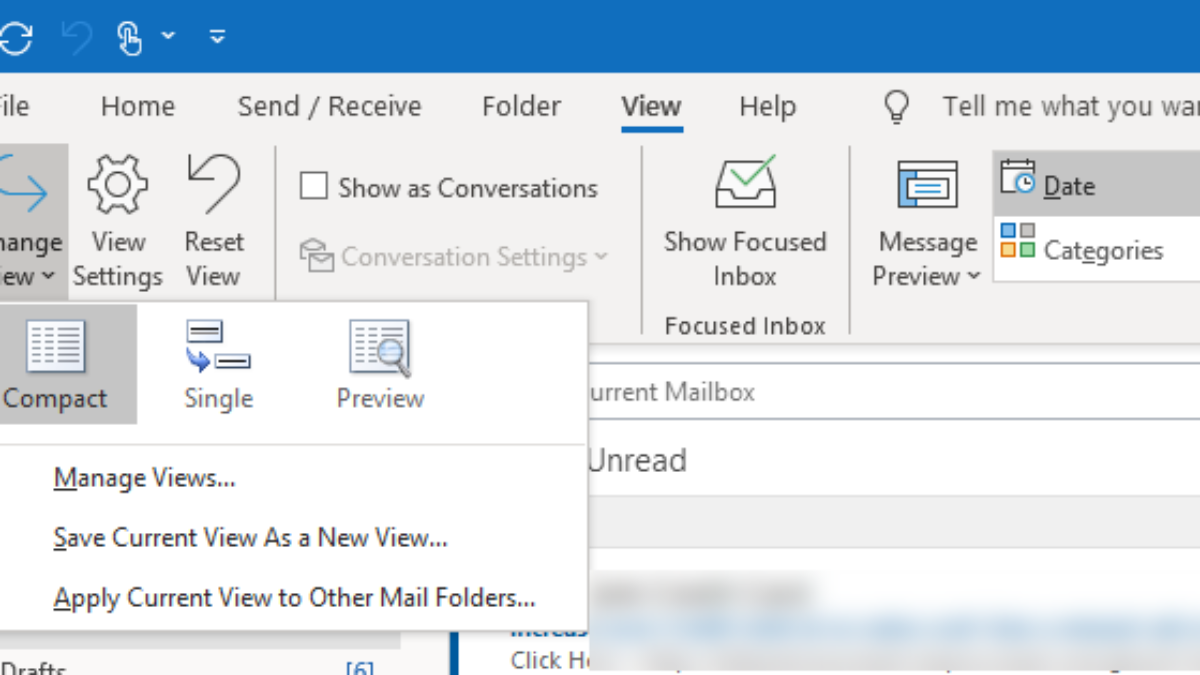Viewport: 1200px width, 675px height.
Task: Arrange messages by Categories
Action: pyautogui.click(x=1096, y=249)
